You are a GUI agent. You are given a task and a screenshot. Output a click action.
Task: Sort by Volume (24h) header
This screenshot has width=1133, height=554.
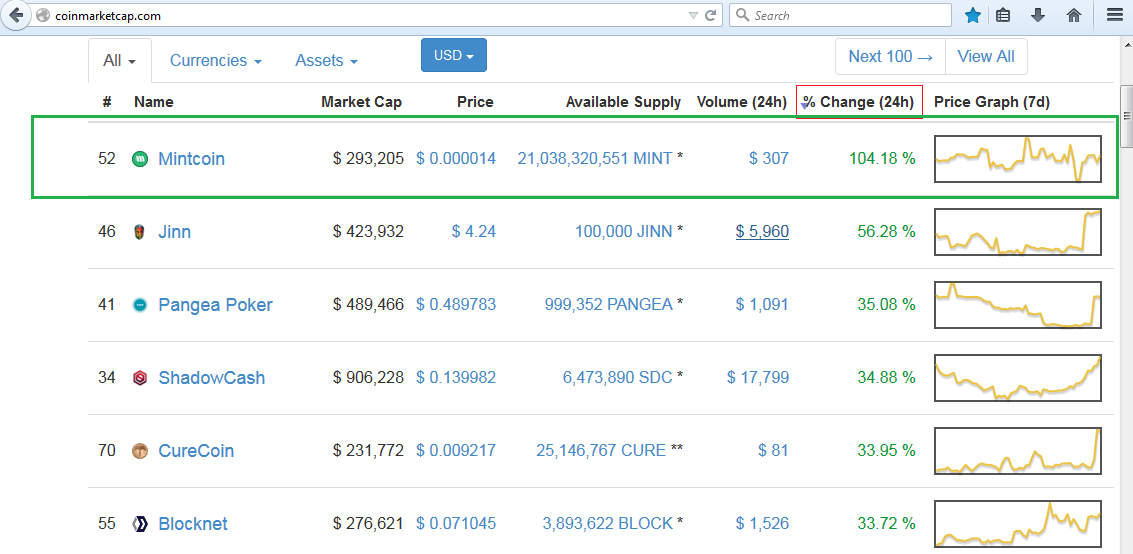(741, 102)
